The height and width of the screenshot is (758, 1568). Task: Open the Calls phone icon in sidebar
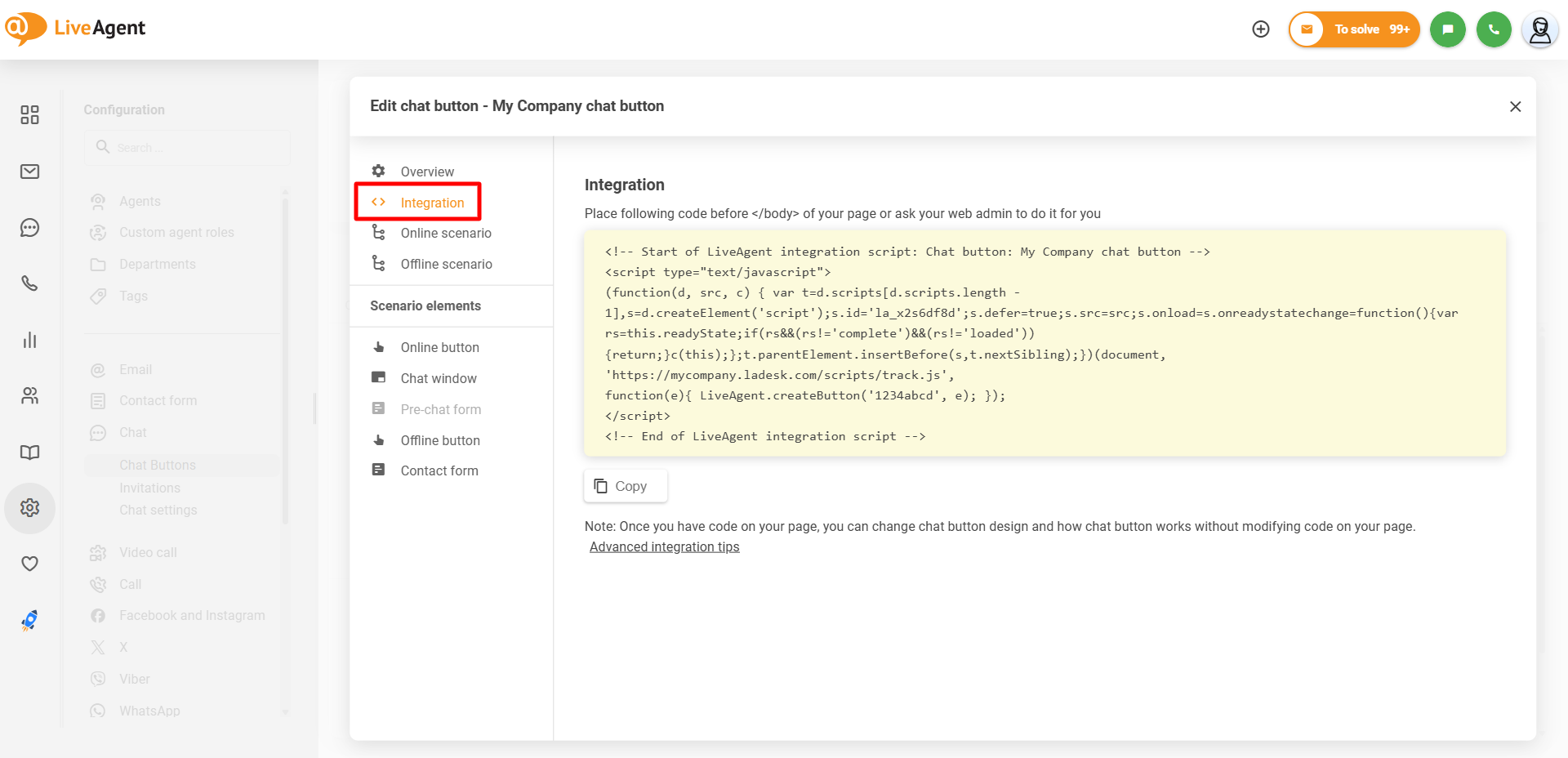(29, 283)
